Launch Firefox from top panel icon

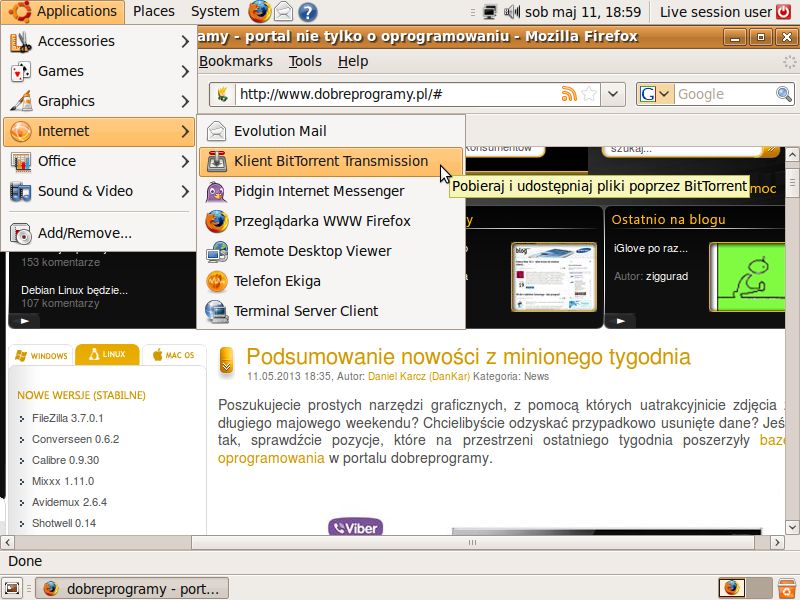260,12
